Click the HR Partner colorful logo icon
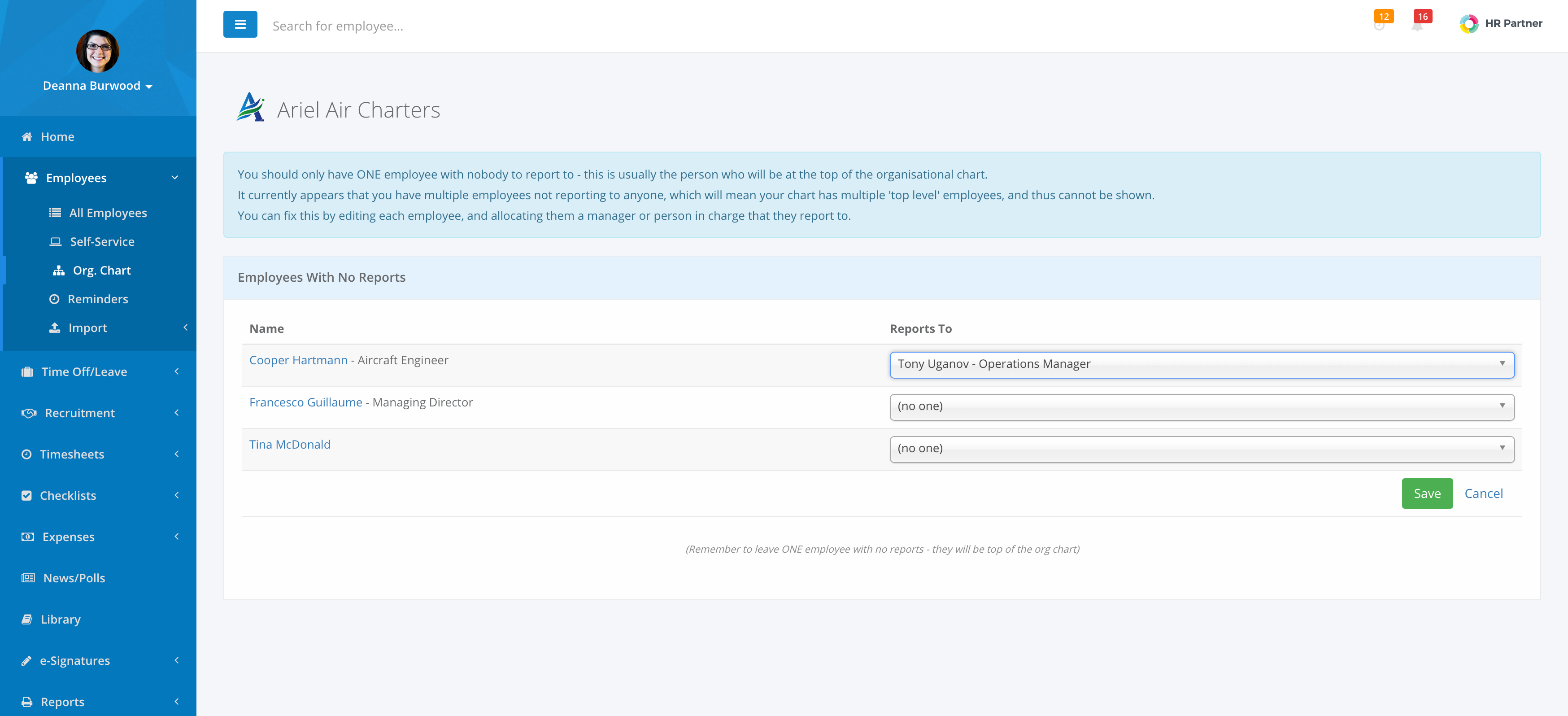This screenshot has height=716, width=1568. click(x=1469, y=24)
